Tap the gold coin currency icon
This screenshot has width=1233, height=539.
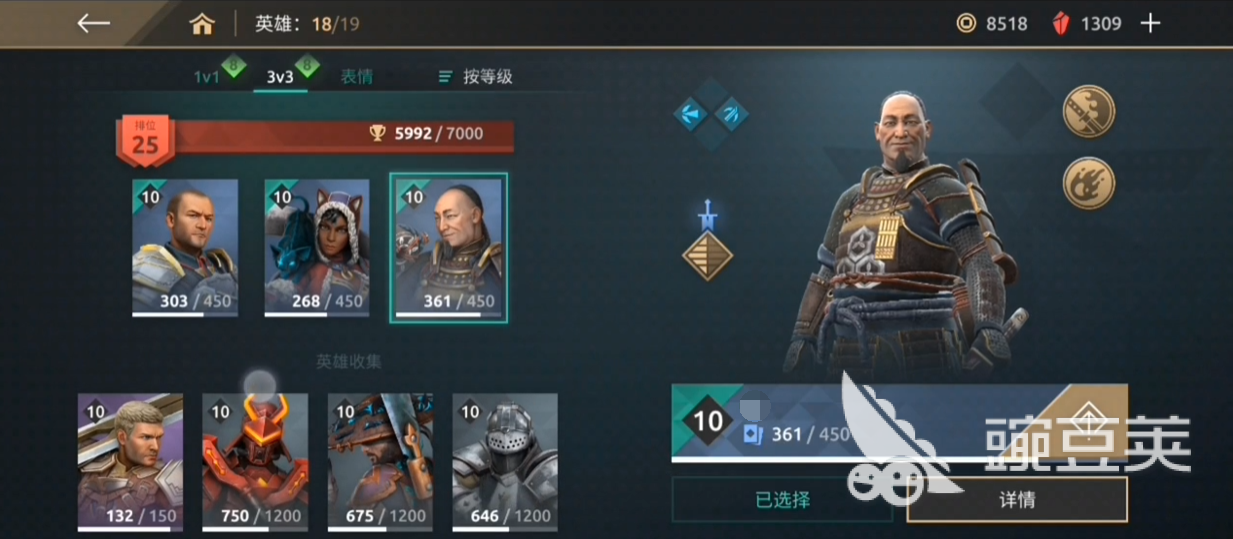coord(966,23)
